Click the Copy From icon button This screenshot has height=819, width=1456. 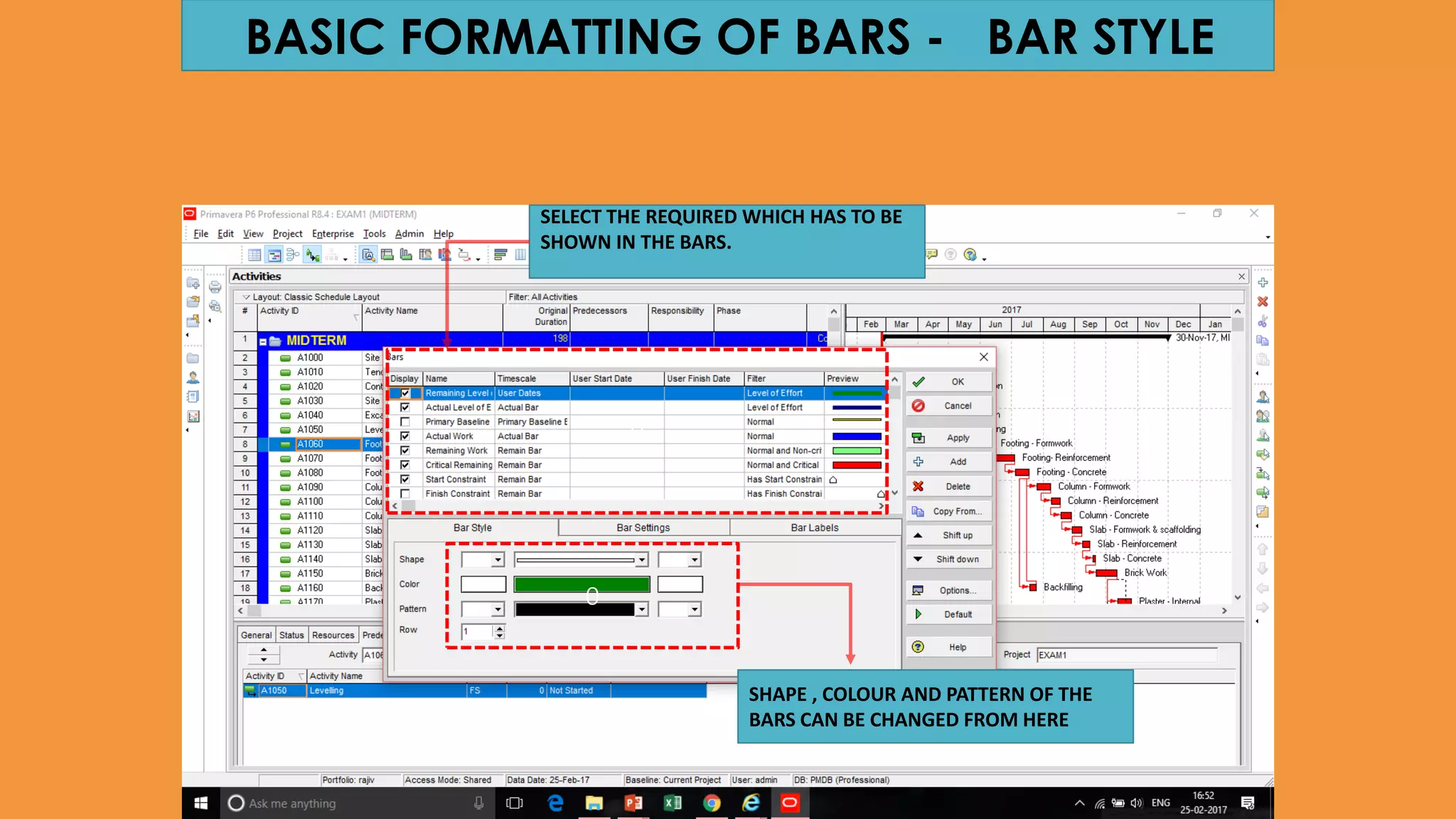click(918, 511)
